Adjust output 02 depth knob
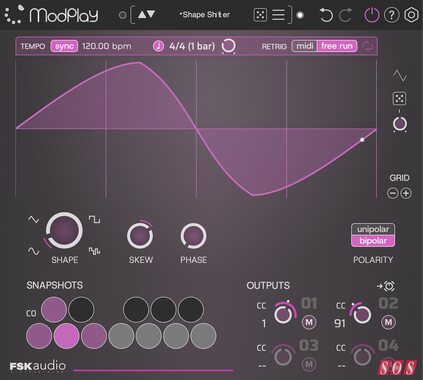The width and height of the screenshot is (423, 380). point(361,314)
